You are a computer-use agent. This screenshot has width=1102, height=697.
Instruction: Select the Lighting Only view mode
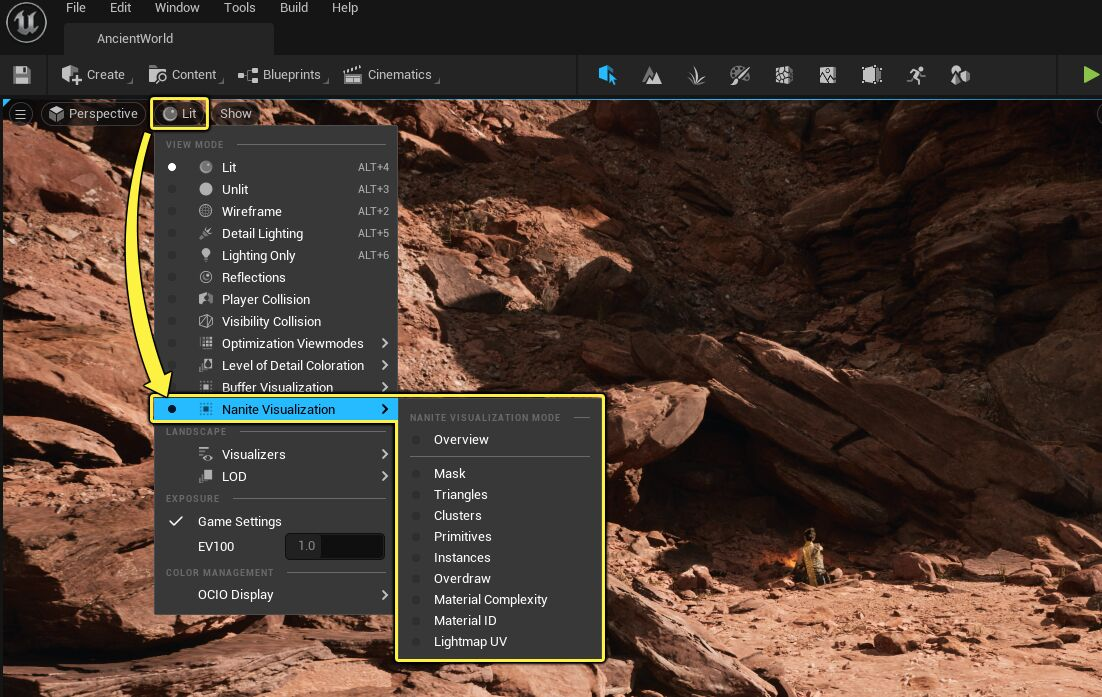276,255
